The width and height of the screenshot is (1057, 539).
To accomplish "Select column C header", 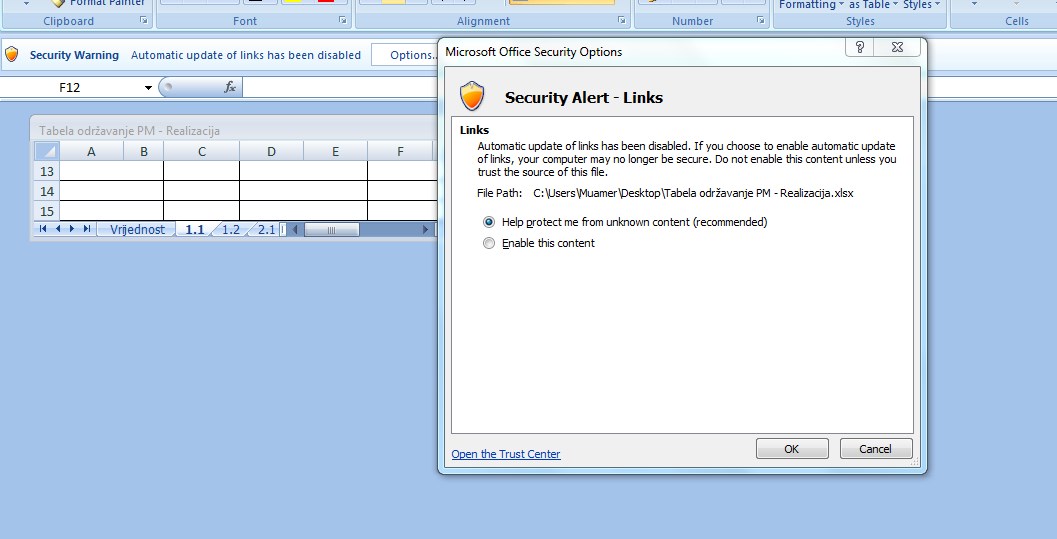I will (202, 152).
